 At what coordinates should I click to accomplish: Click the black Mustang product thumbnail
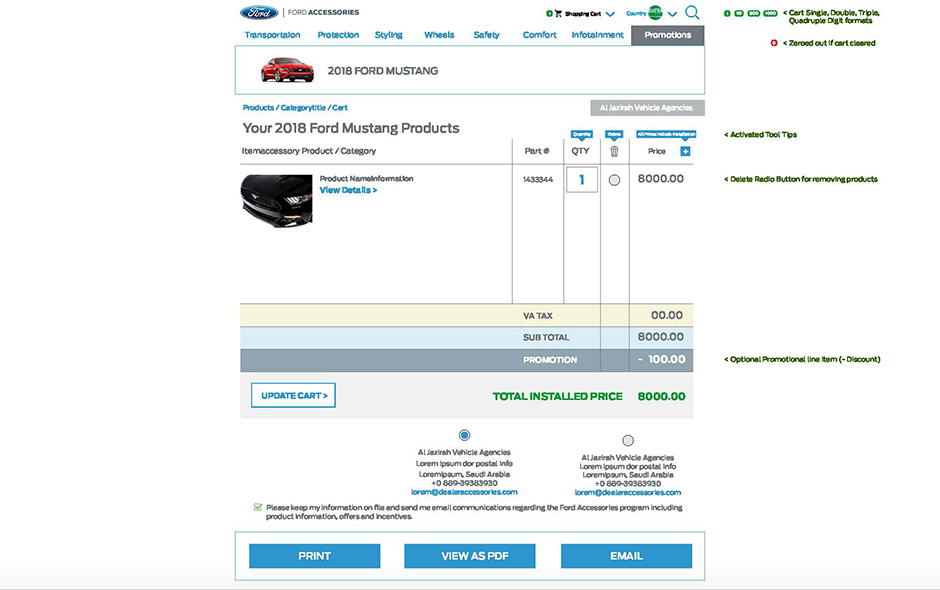[x=276, y=201]
